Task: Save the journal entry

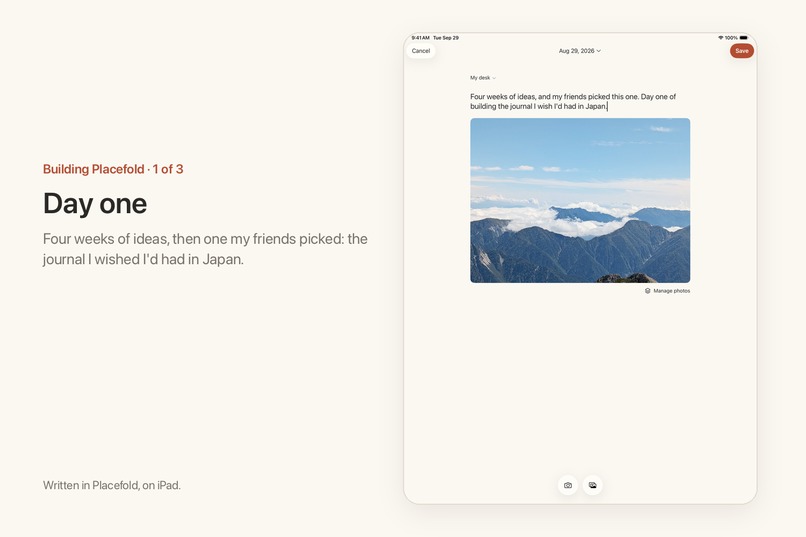Action: pyautogui.click(x=742, y=51)
